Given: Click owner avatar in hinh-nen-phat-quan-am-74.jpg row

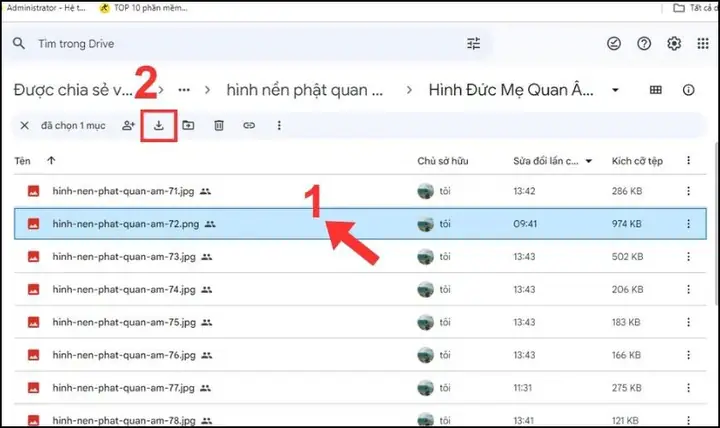Looking at the screenshot, I should coord(426,289).
